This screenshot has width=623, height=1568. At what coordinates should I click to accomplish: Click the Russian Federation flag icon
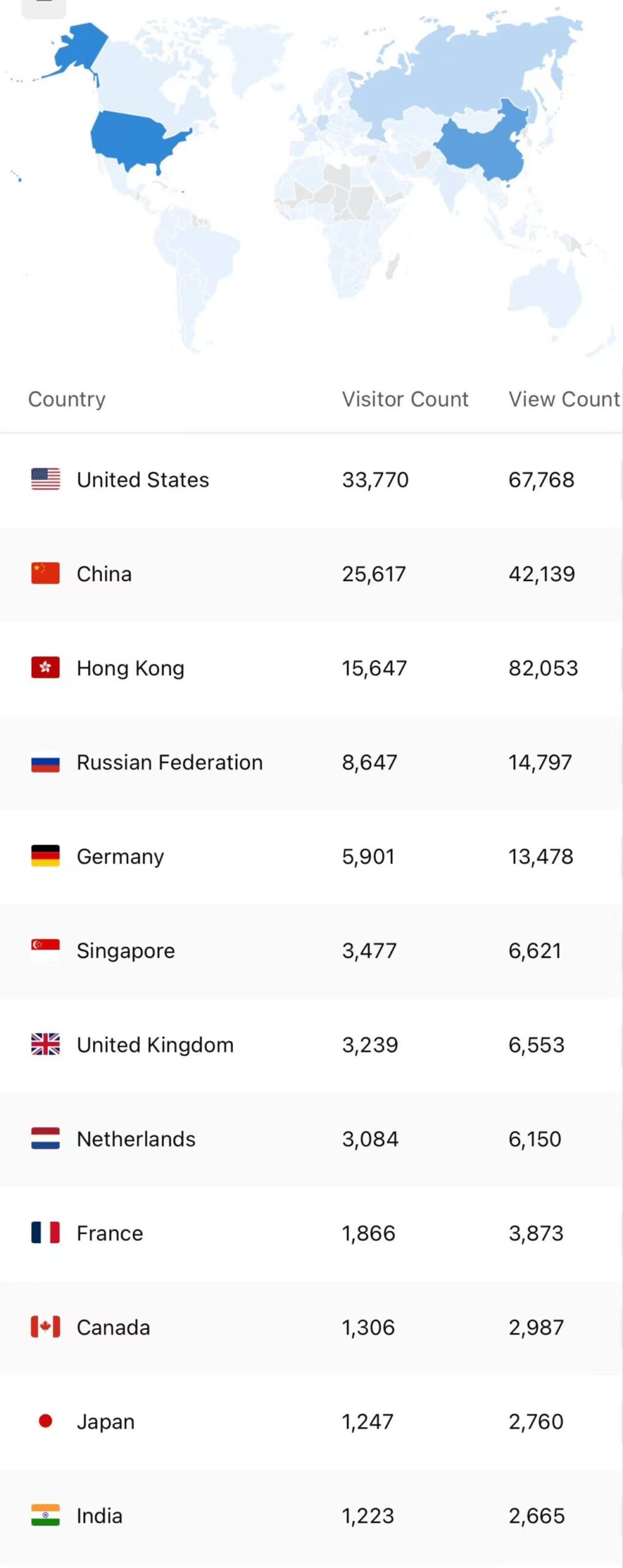(x=45, y=762)
